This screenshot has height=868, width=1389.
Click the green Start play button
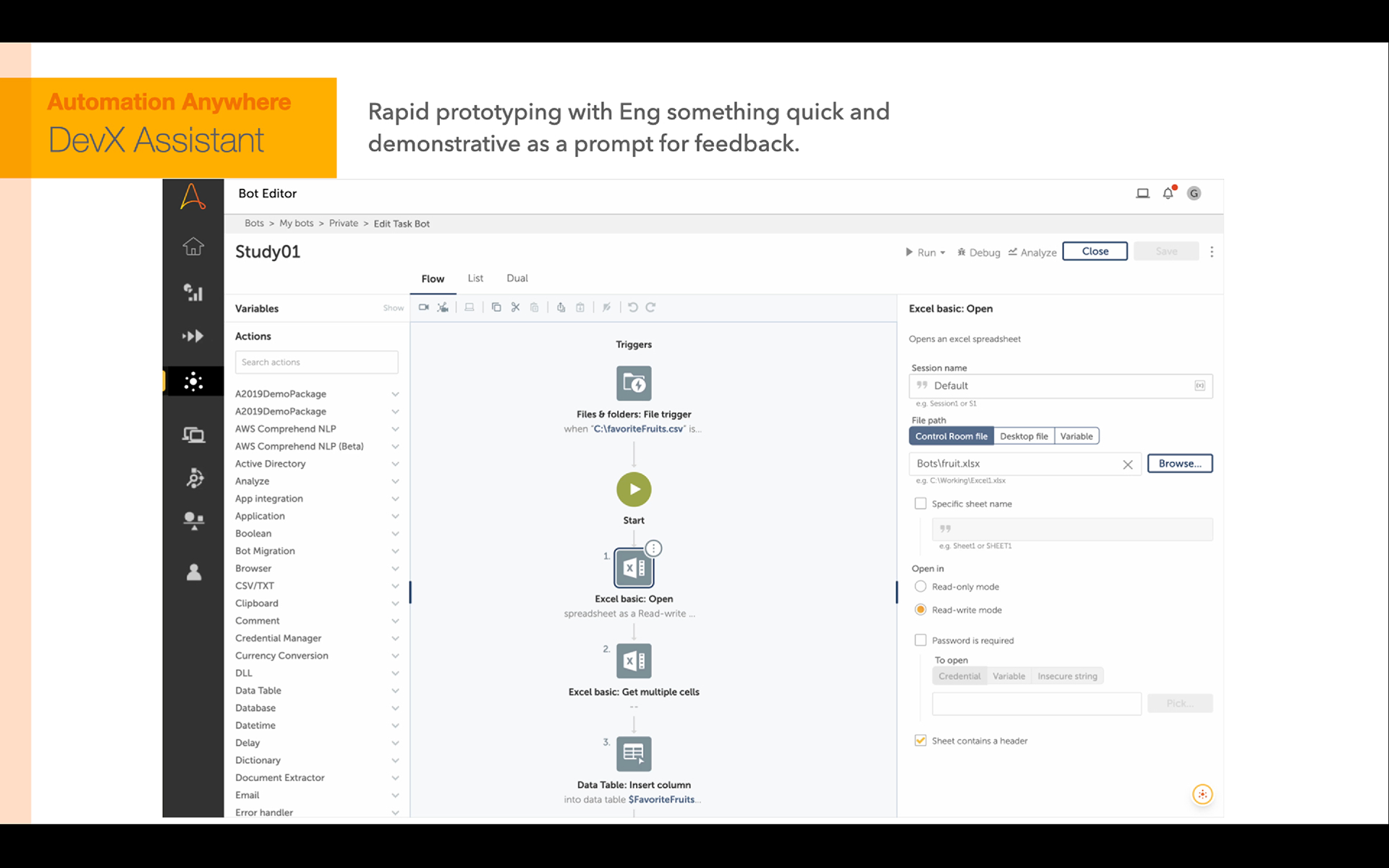pos(634,490)
